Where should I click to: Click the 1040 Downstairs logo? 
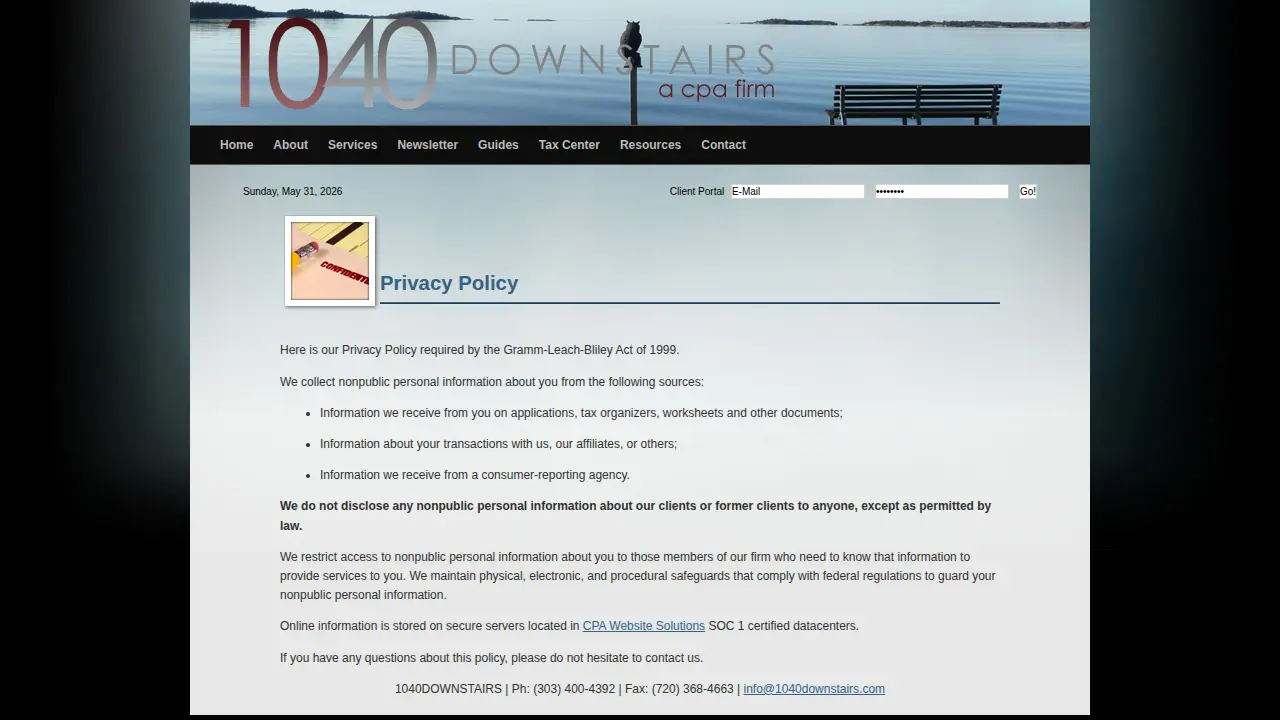[500, 64]
